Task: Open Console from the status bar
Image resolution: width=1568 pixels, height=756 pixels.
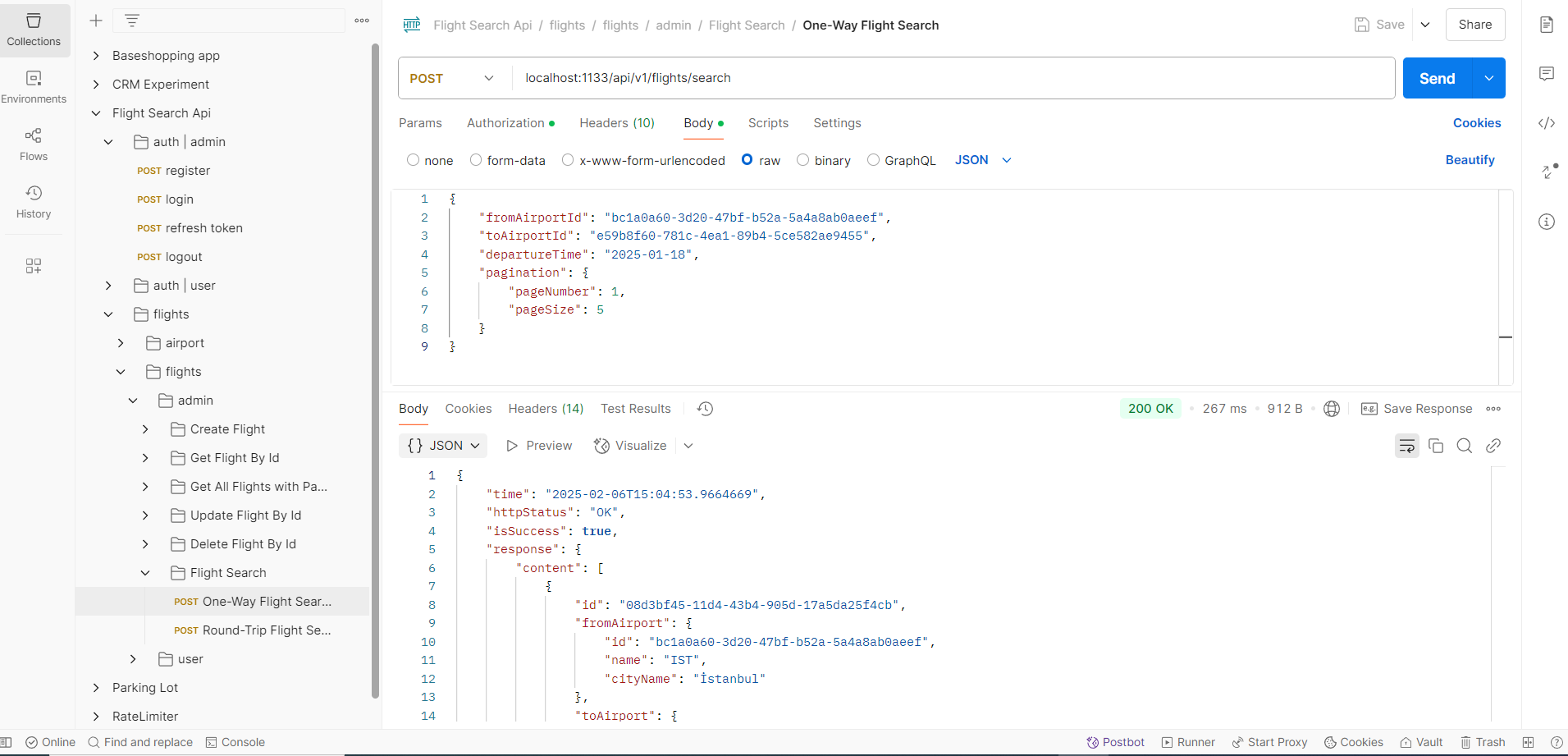Action: [235, 742]
